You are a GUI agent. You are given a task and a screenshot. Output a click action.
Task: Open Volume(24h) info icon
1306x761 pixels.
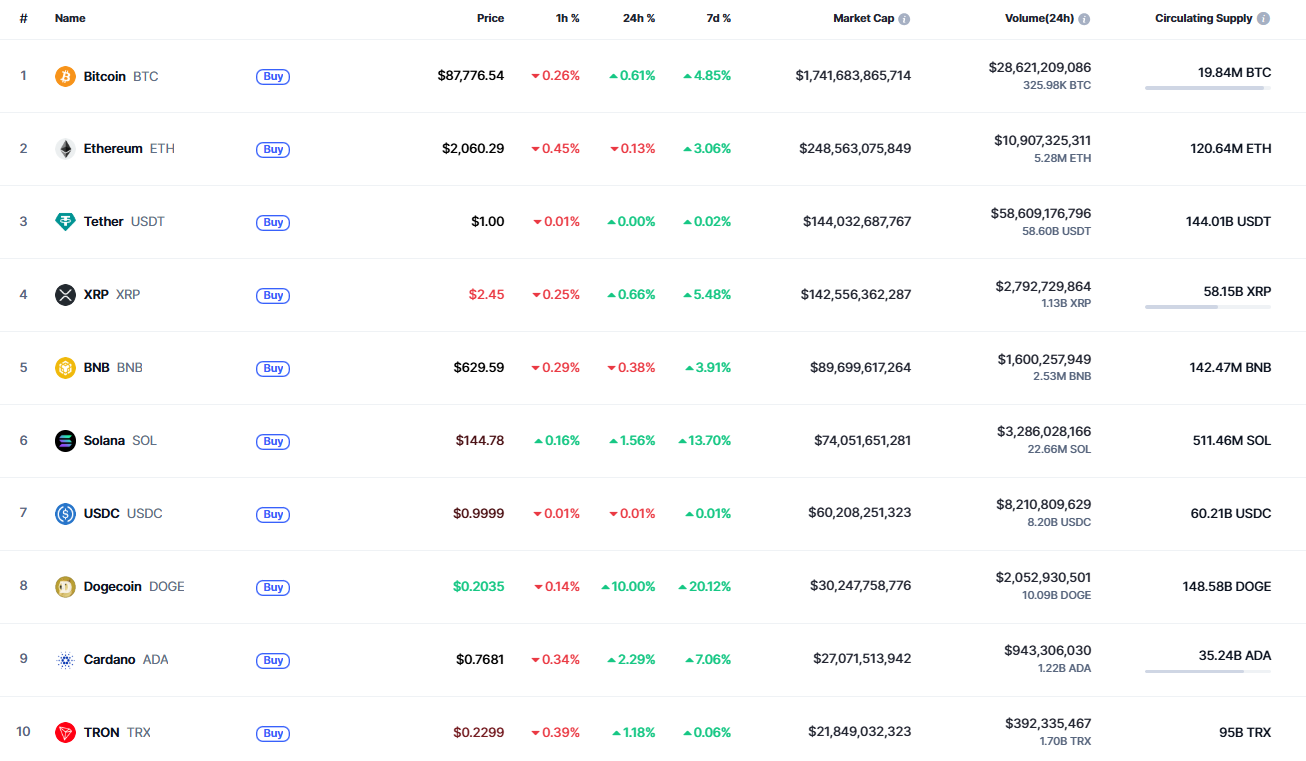(x=1084, y=19)
